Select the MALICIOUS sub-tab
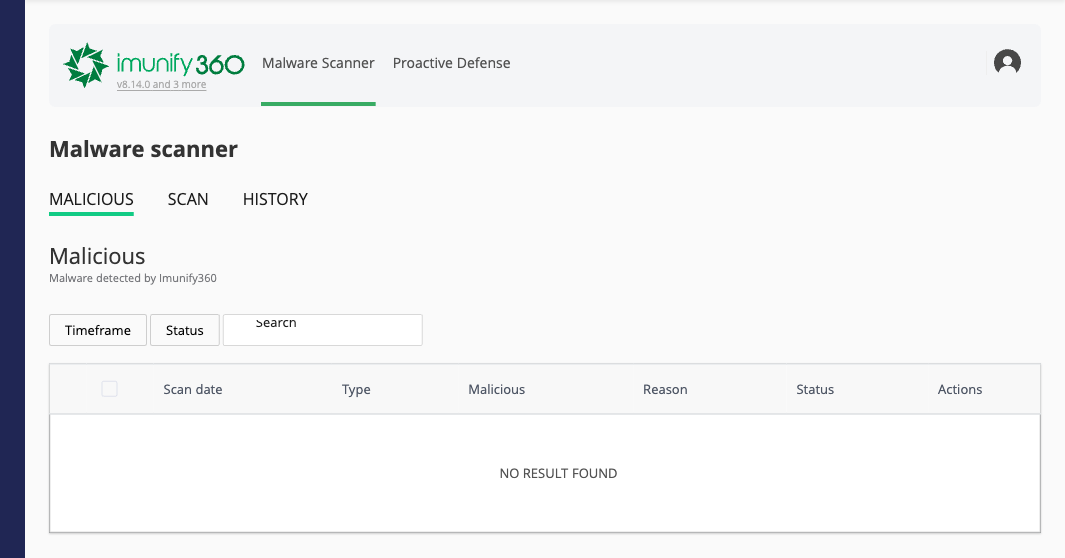 pyautogui.click(x=91, y=200)
